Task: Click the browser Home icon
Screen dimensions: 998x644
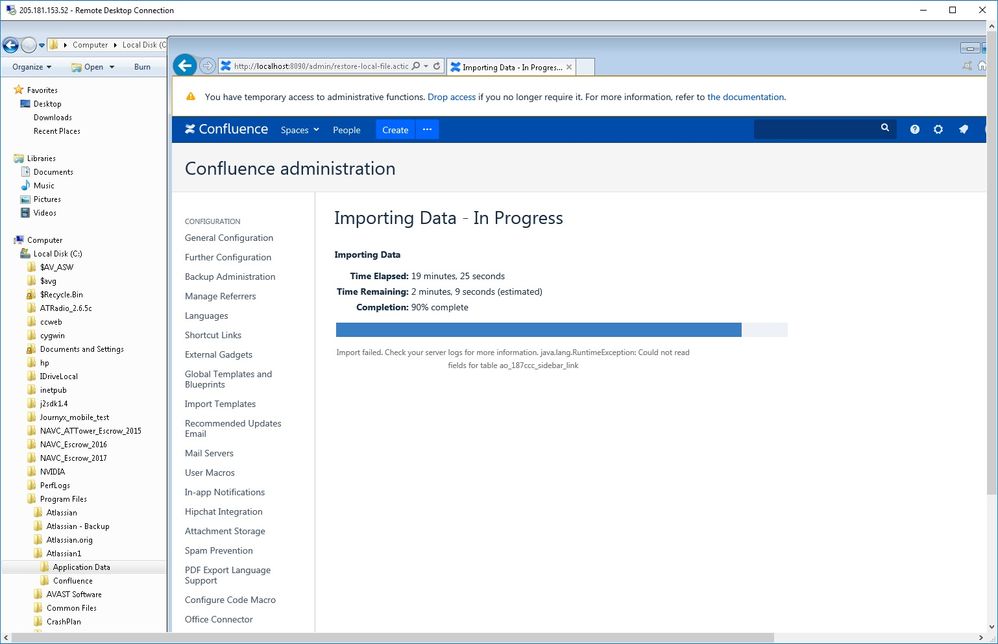Action: click(x=982, y=66)
